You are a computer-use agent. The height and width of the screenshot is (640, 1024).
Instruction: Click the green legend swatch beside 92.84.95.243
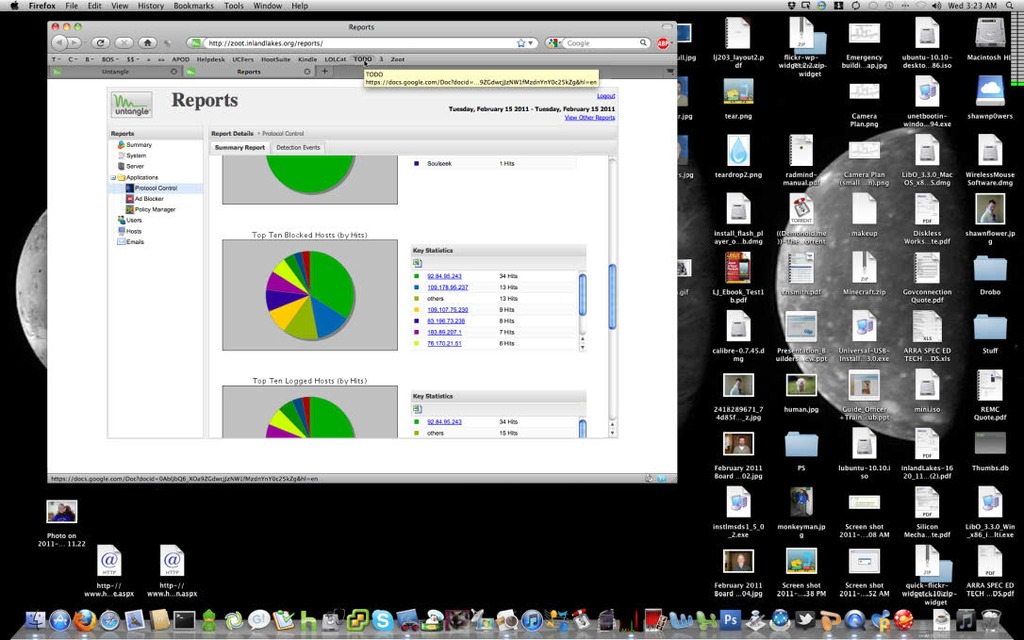[x=416, y=276]
